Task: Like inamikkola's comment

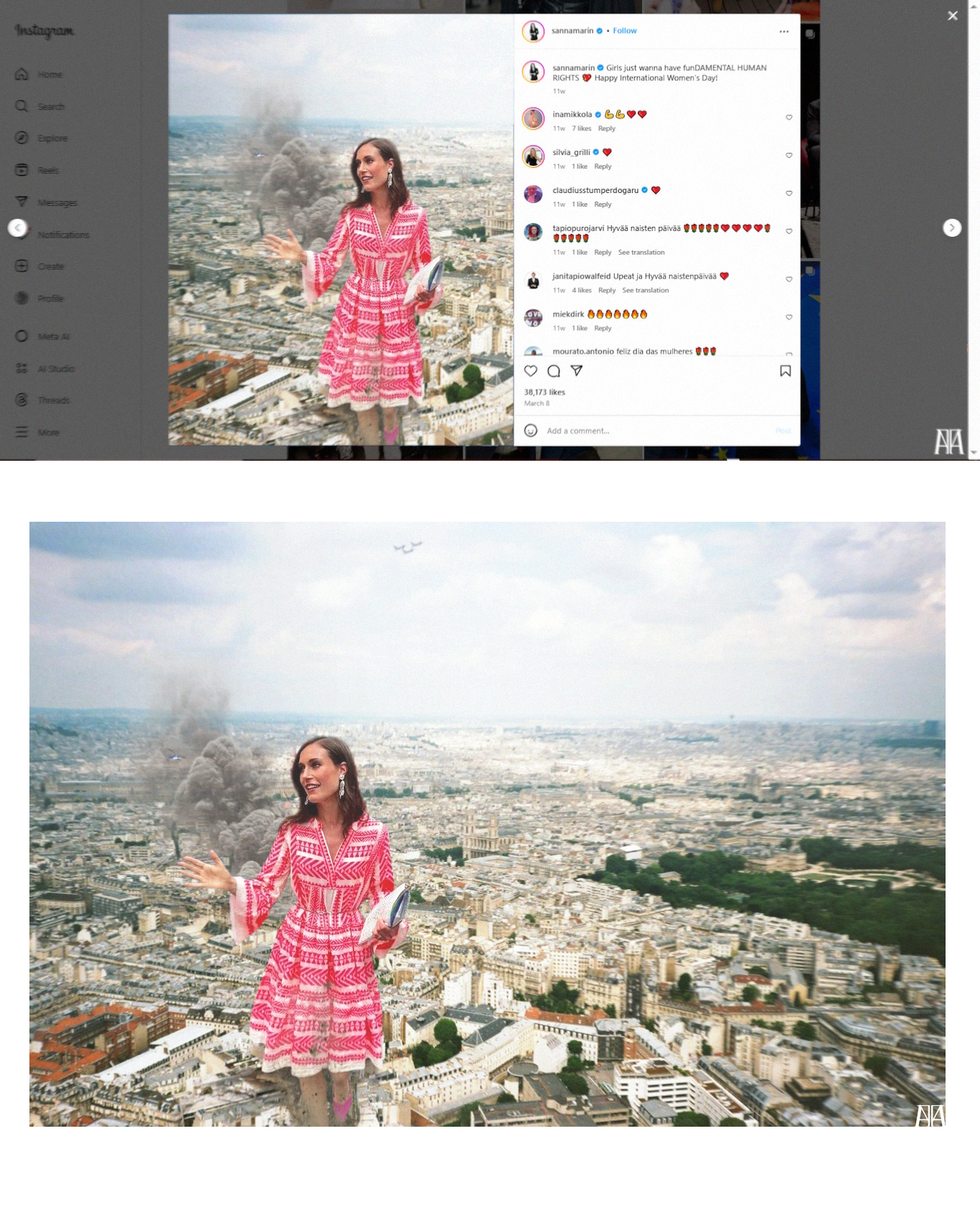Action: (x=788, y=118)
